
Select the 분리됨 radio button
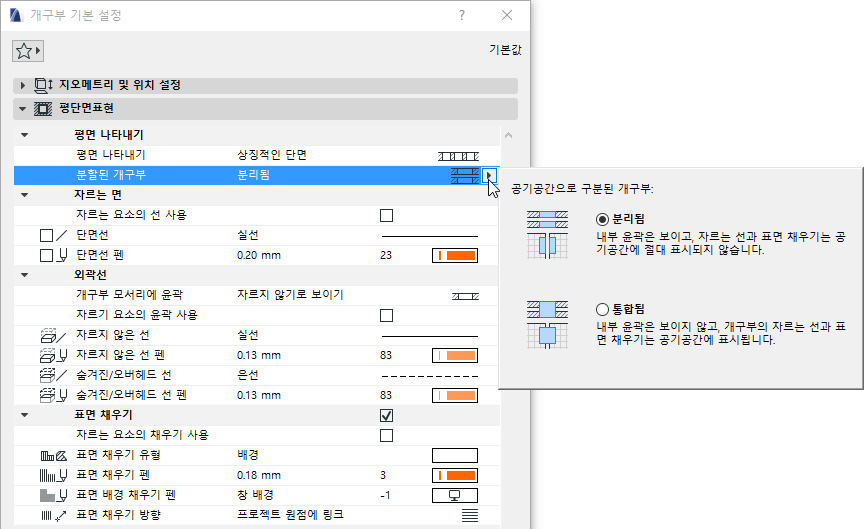[602, 219]
